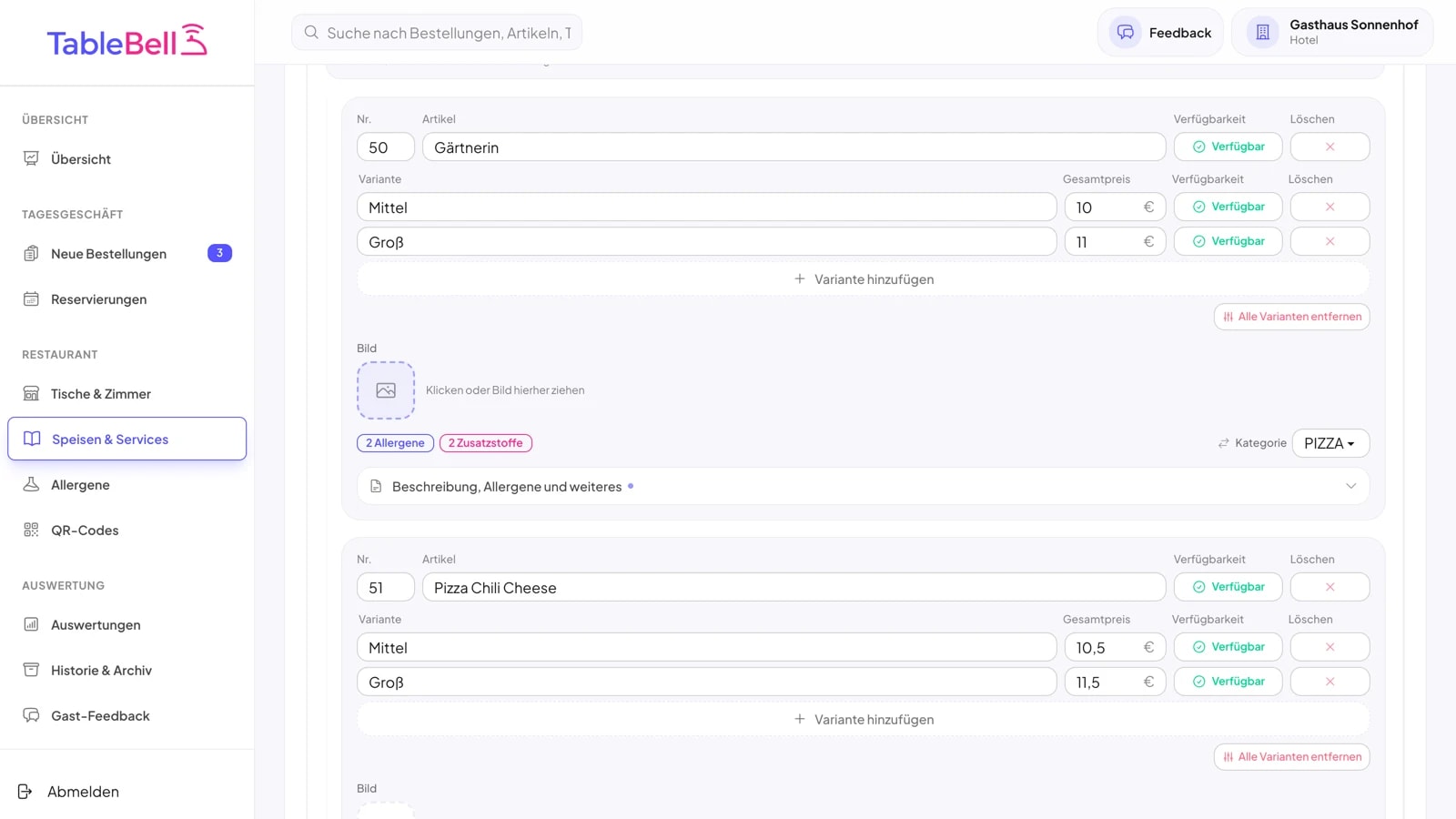Toggle availability of Pizza Chili Cheese Groß
The width and height of the screenshot is (1456, 819).
[x=1228, y=682]
